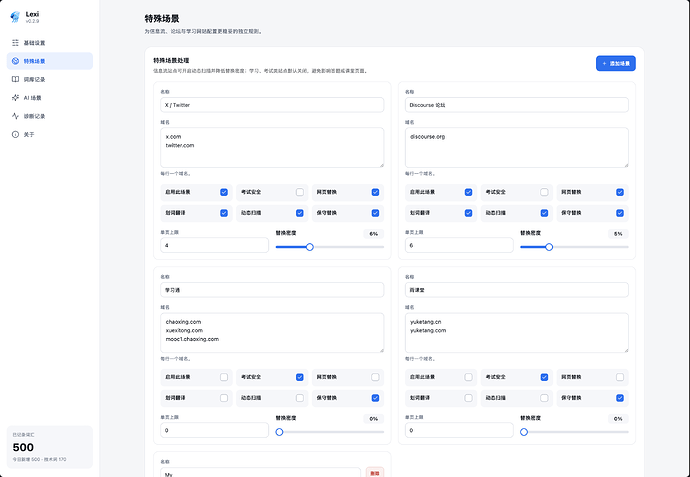Click the domain box containing discourse.org

tap(517, 147)
